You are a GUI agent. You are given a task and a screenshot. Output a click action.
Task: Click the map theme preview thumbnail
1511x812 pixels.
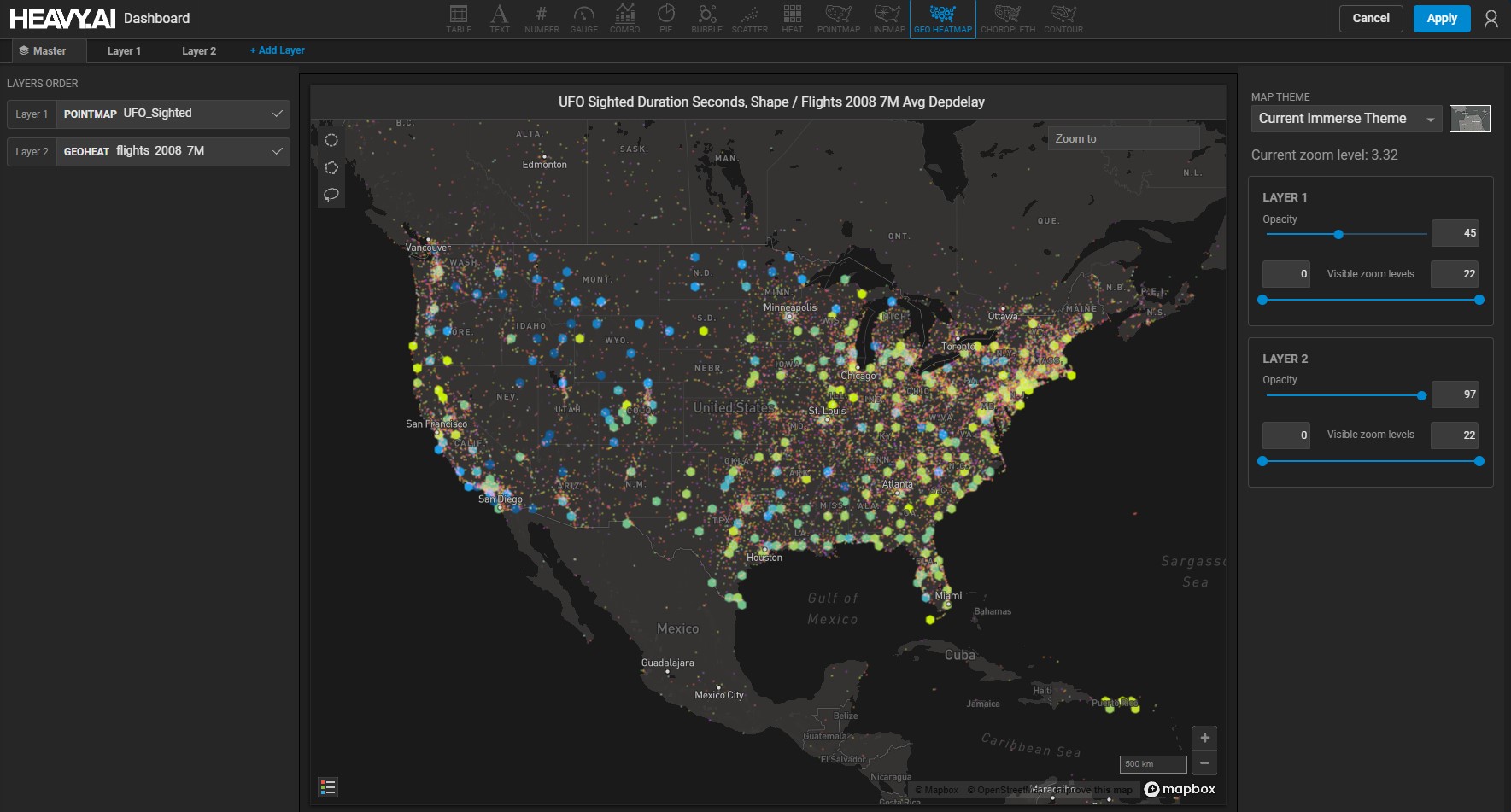(x=1469, y=119)
